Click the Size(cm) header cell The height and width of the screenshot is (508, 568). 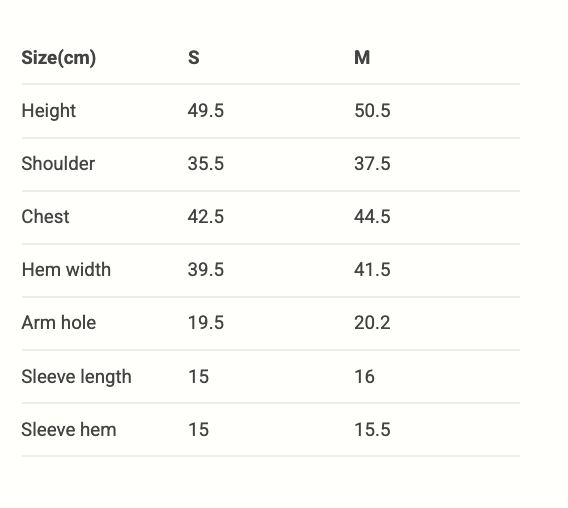(x=59, y=58)
